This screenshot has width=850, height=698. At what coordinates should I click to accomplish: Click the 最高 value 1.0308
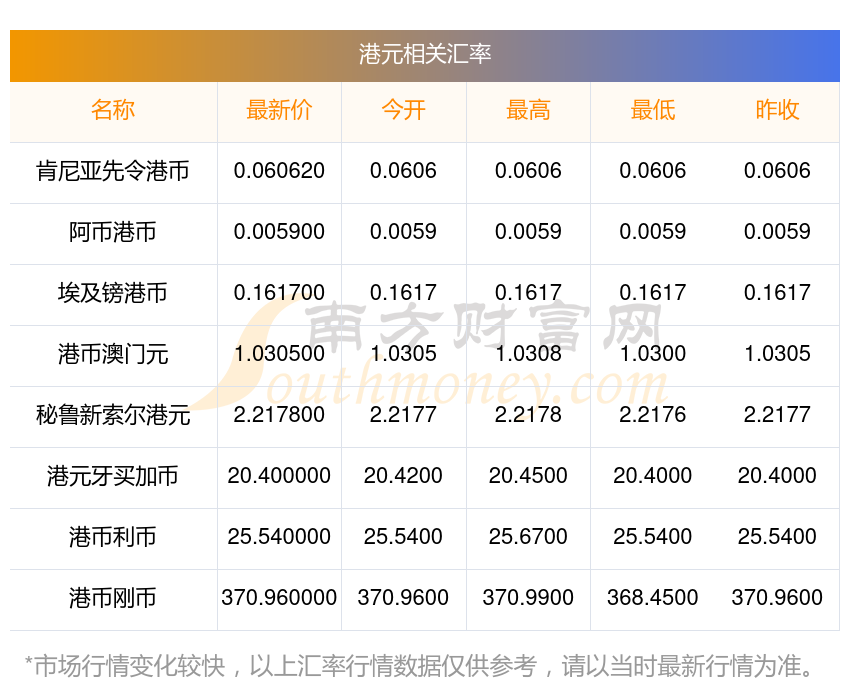click(x=528, y=354)
